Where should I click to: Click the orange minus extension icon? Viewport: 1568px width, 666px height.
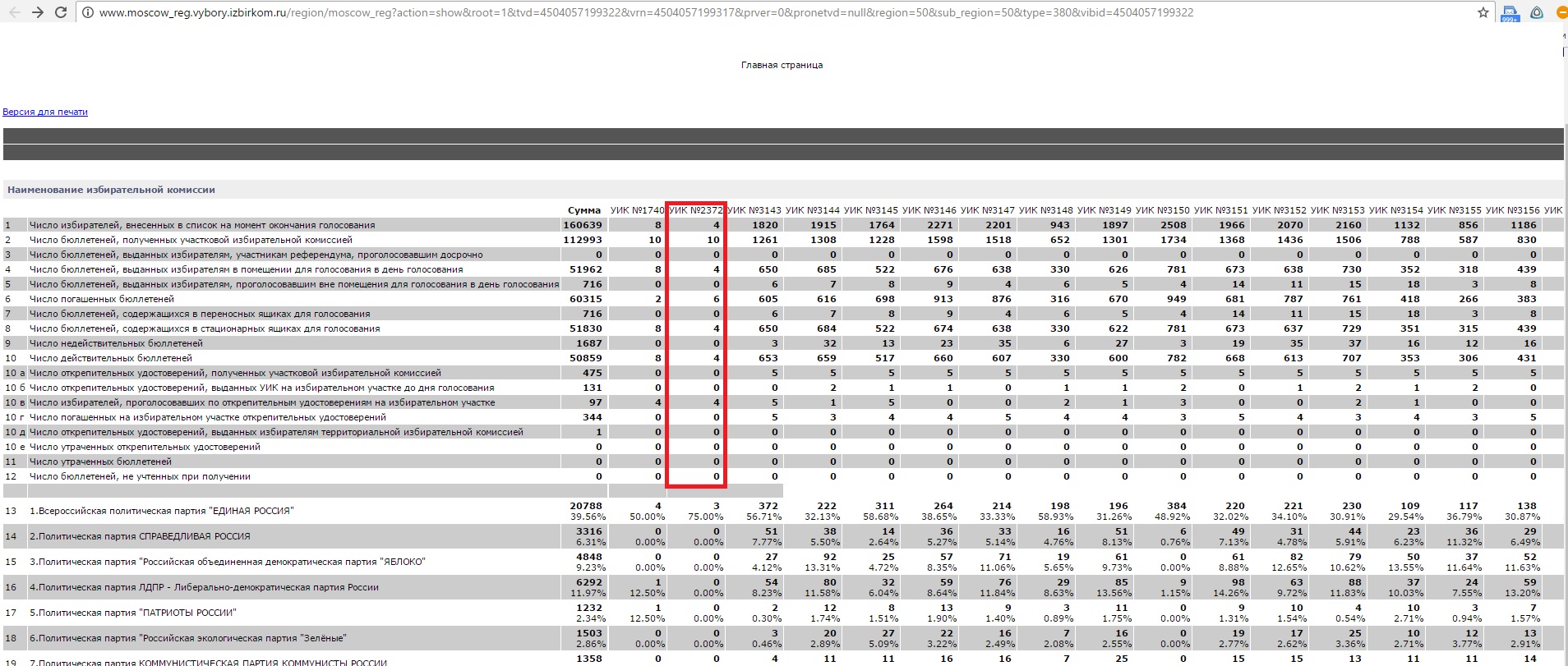pyautogui.click(x=1561, y=13)
